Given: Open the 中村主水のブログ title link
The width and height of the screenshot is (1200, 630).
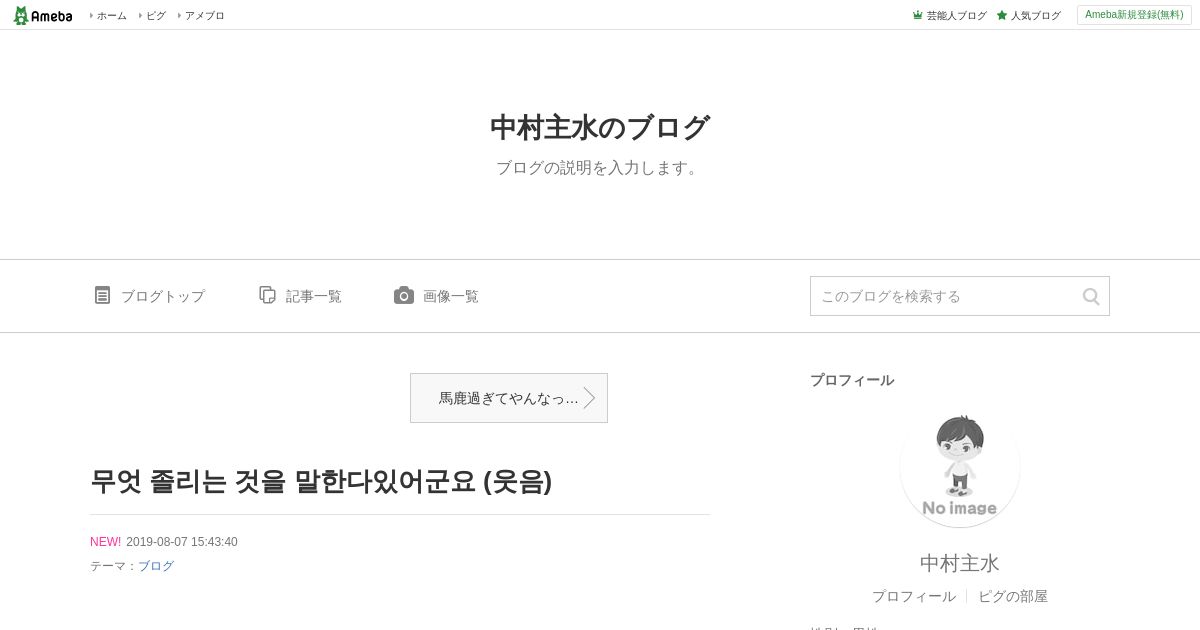Looking at the screenshot, I should point(600,128).
